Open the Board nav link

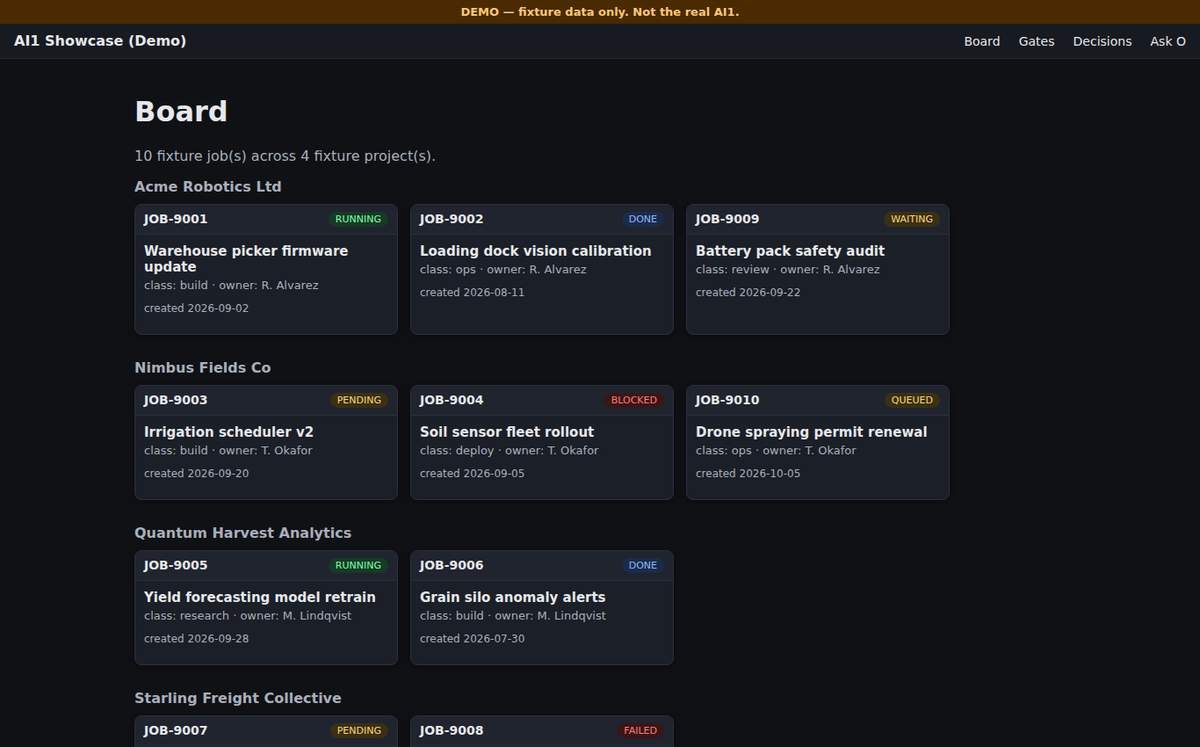pyautogui.click(x=982, y=41)
